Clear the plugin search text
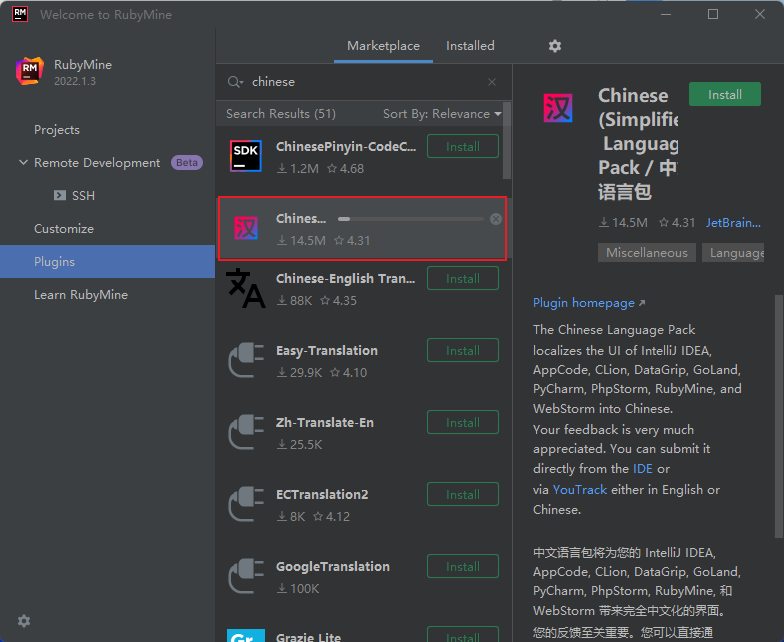Screen dimensions: 784x642 pyautogui.click(x=492, y=82)
